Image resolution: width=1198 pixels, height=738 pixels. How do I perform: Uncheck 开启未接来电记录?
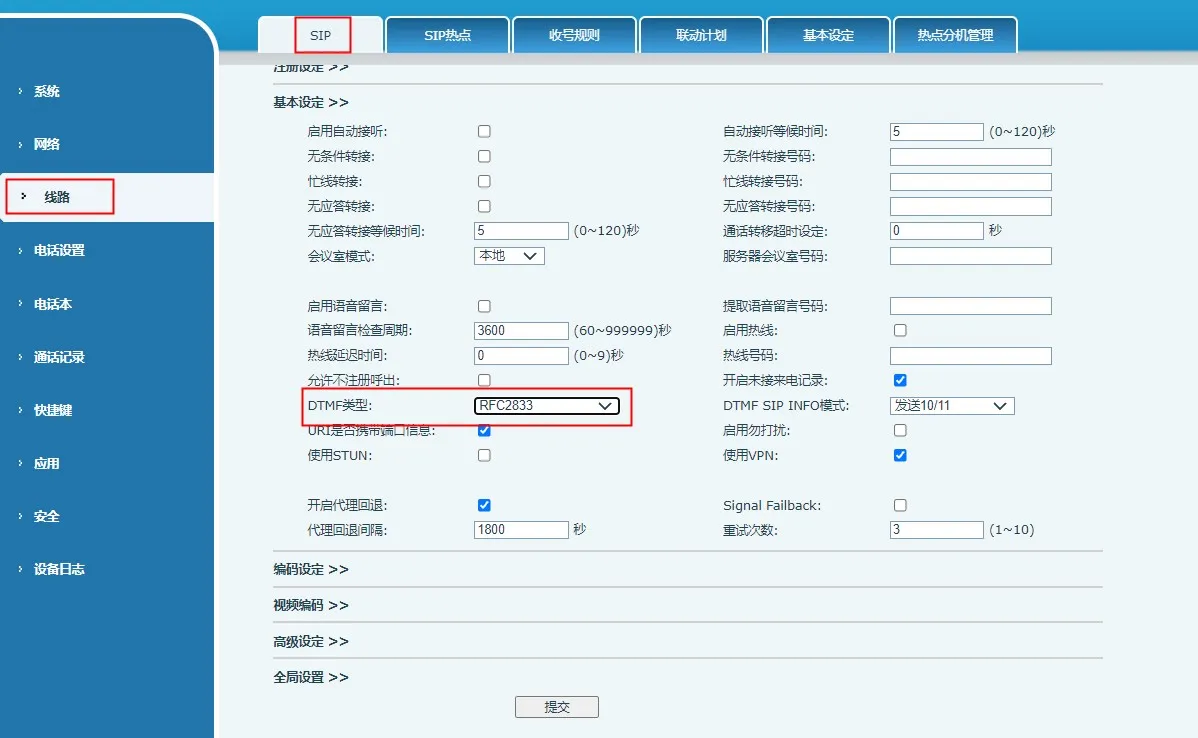click(x=900, y=379)
